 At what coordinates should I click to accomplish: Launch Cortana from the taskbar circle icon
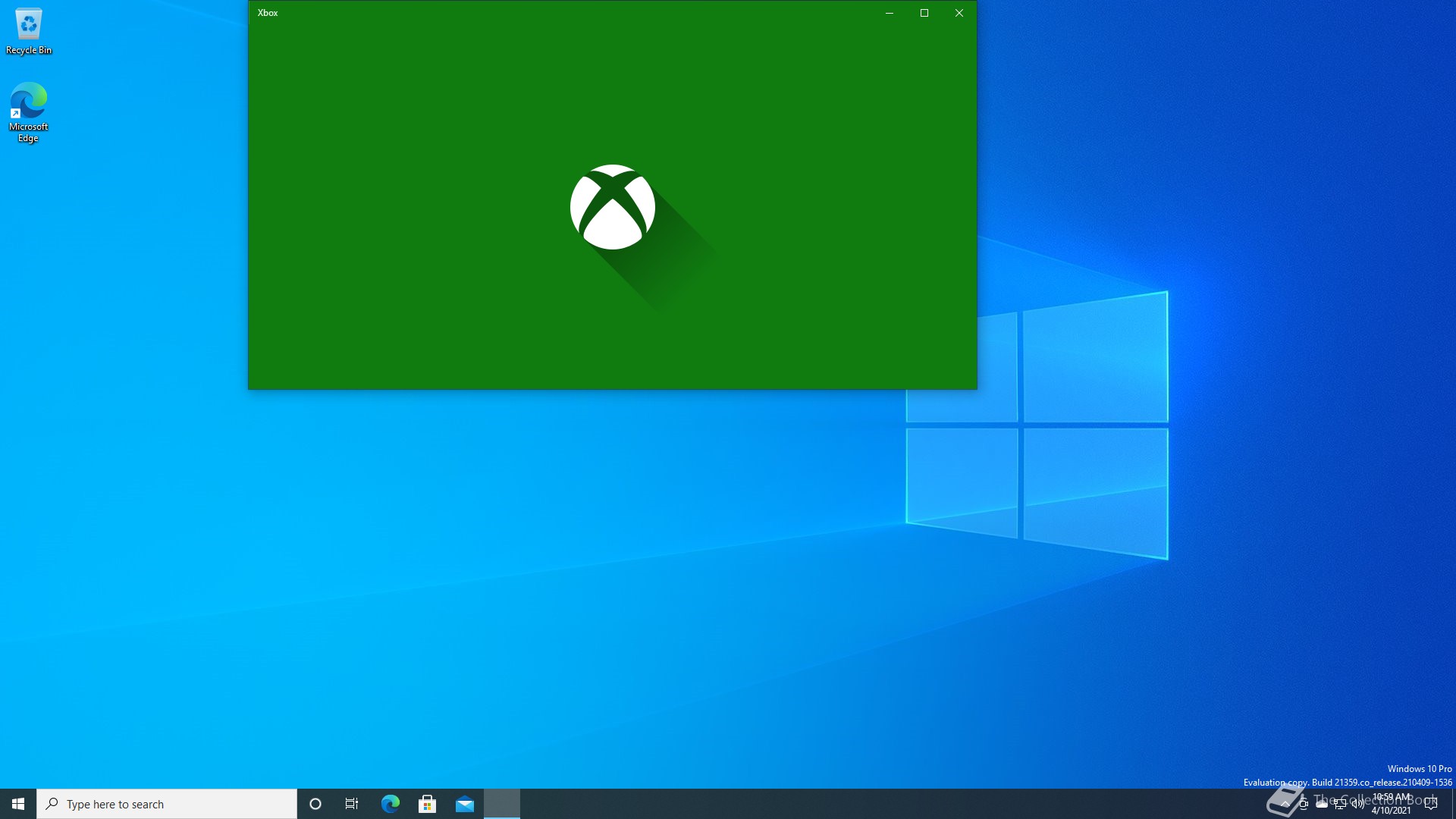point(315,804)
